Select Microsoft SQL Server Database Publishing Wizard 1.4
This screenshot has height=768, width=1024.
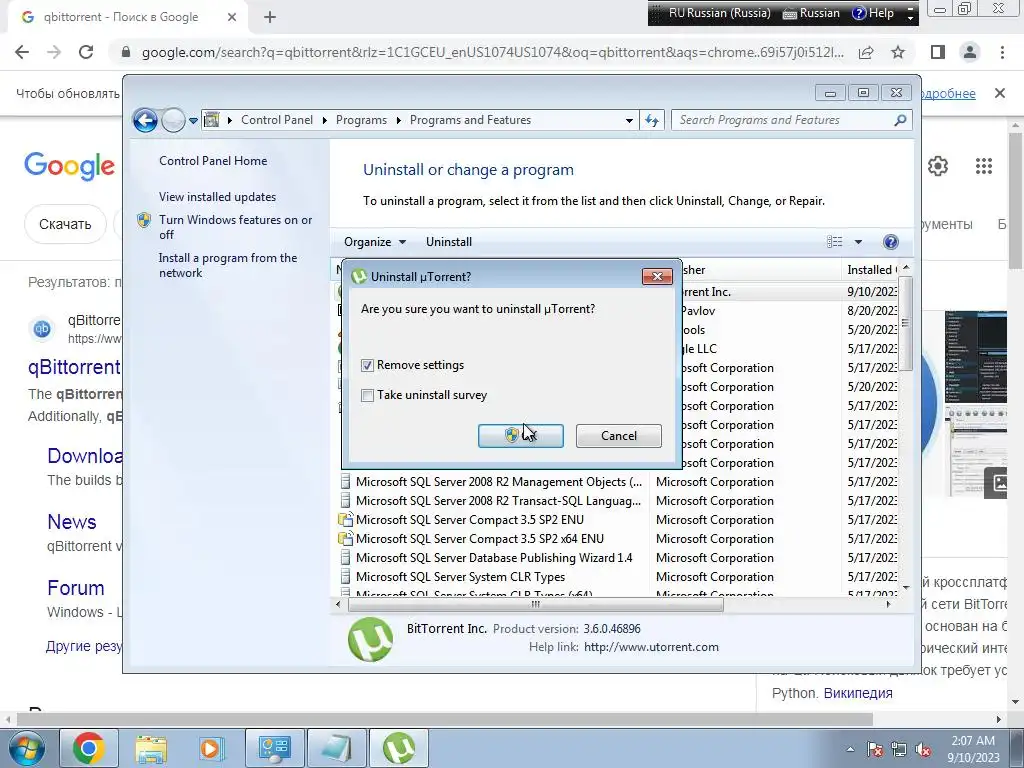pyautogui.click(x=494, y=558)
